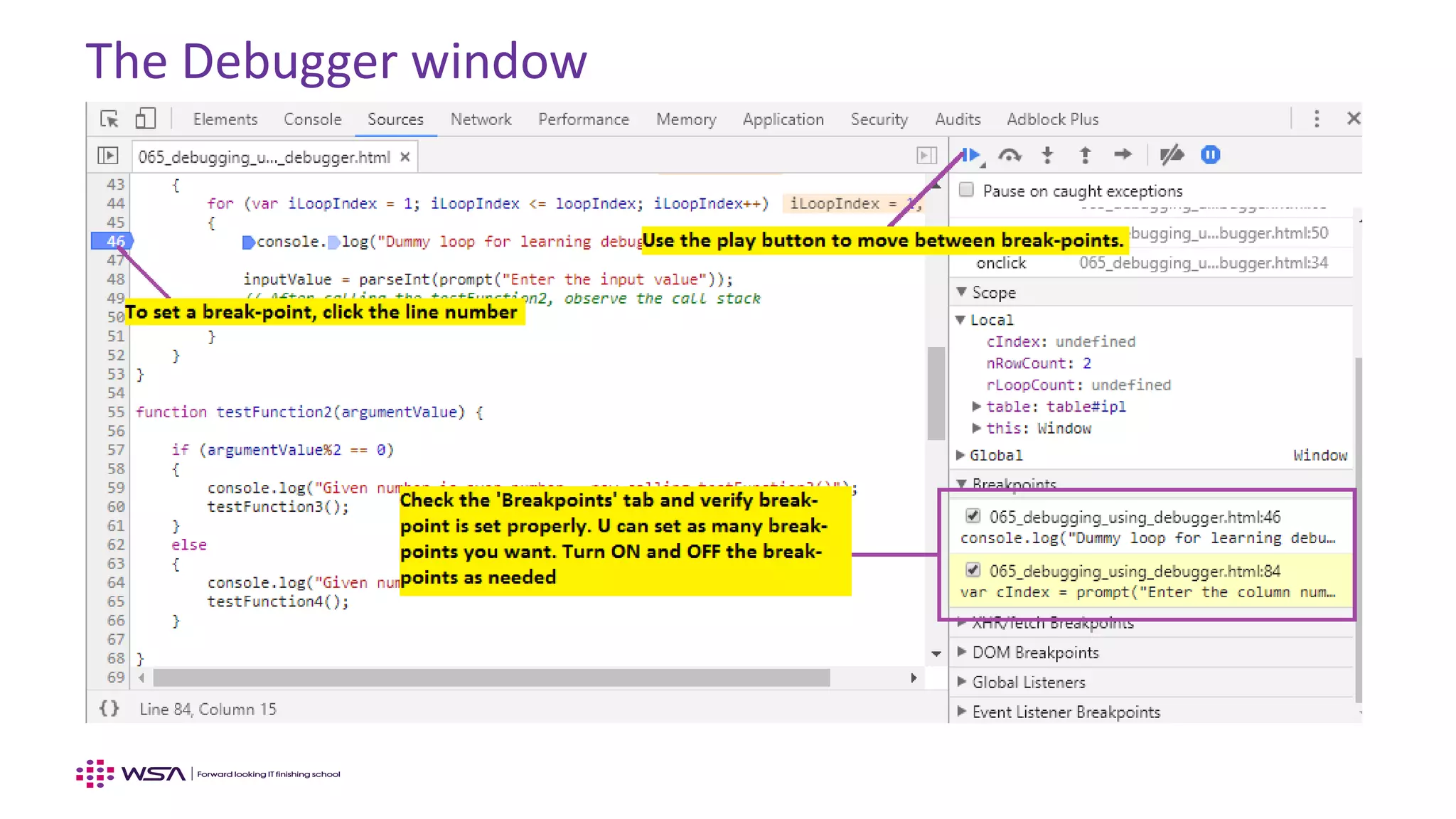Step over next function call

(x=1010, y=155)
